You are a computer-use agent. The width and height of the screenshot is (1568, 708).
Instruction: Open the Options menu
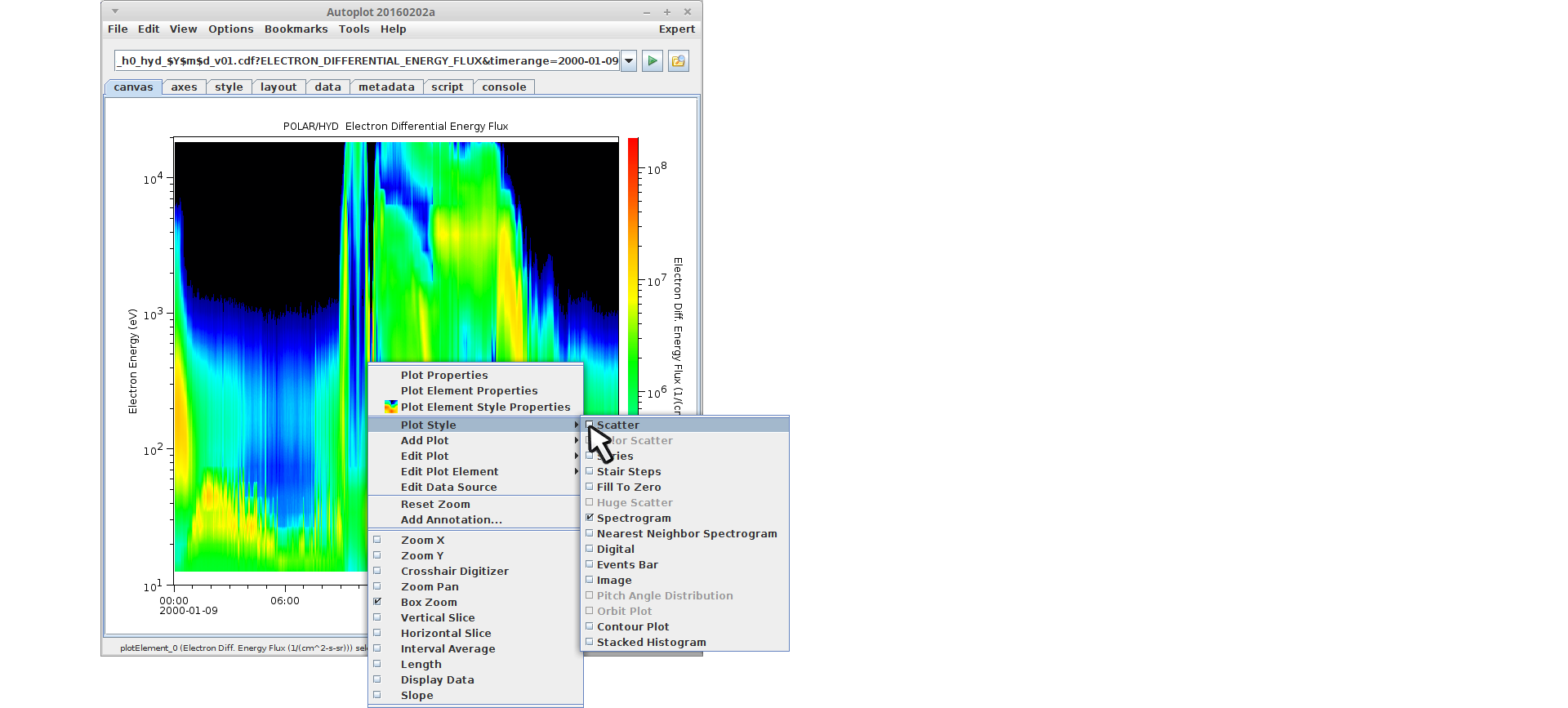[230, 29]
